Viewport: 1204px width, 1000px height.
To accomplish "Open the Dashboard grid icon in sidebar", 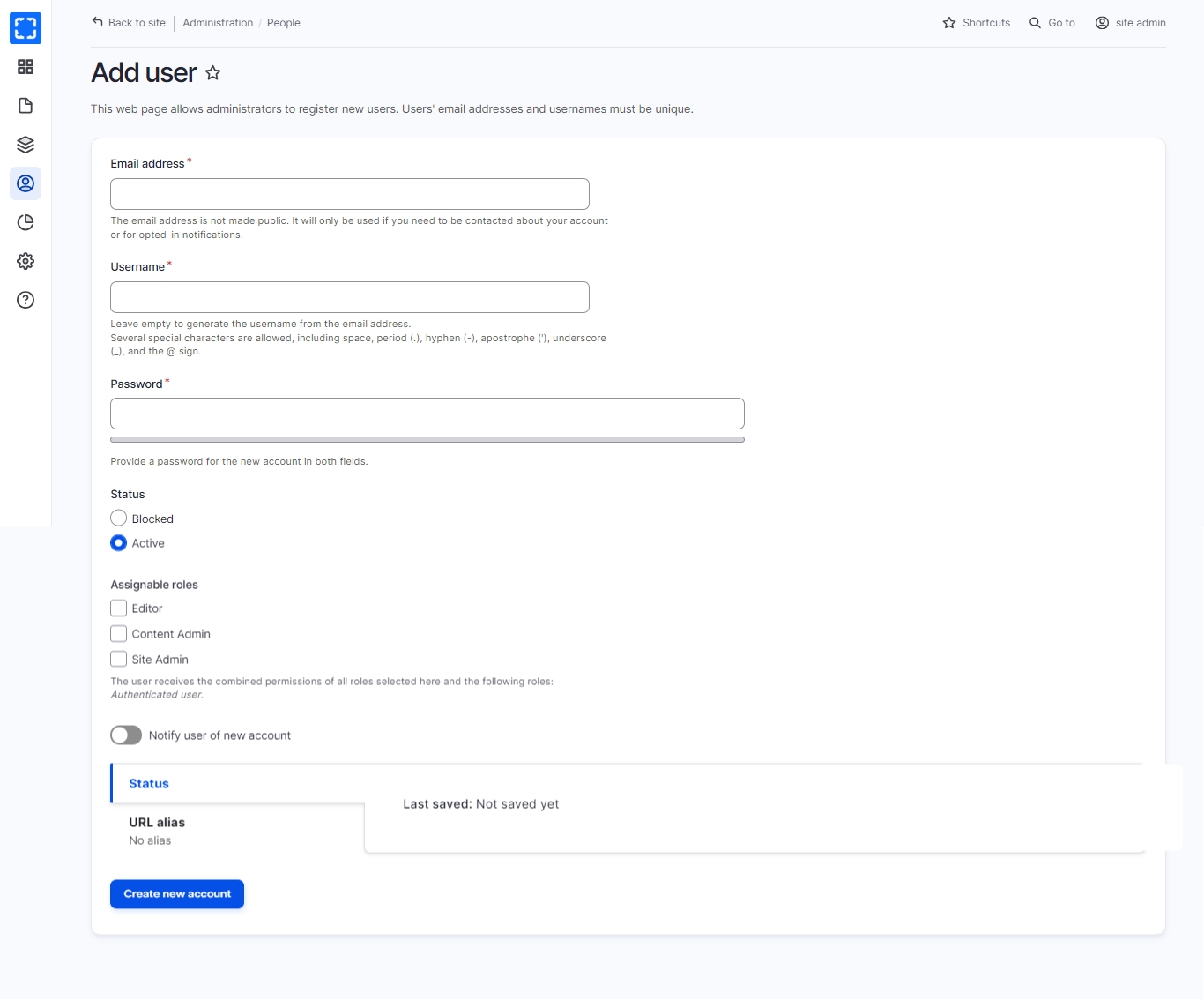I will (26, 67).
